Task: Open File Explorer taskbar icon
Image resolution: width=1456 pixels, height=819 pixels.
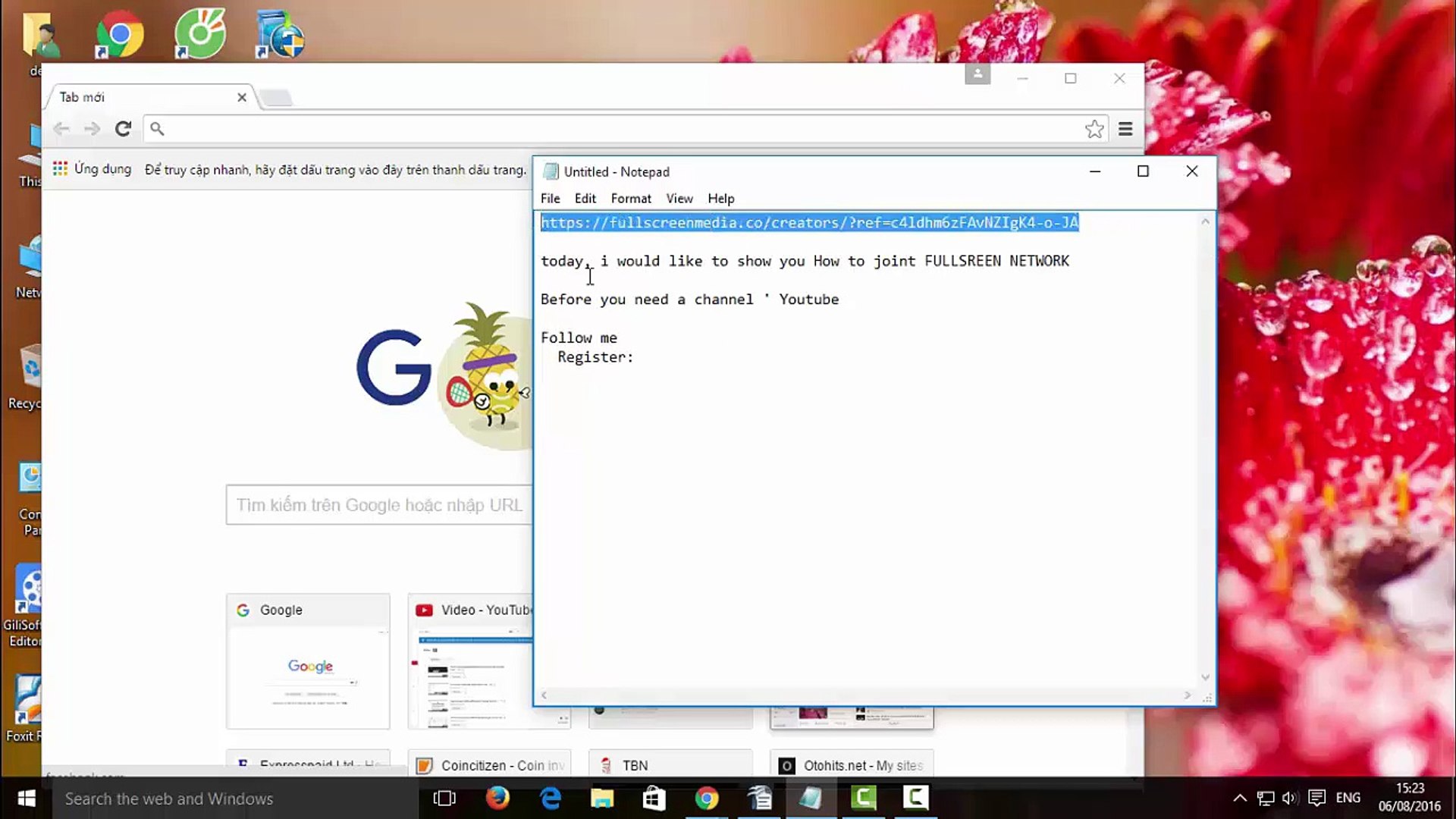Action: [x=602, y=798]
